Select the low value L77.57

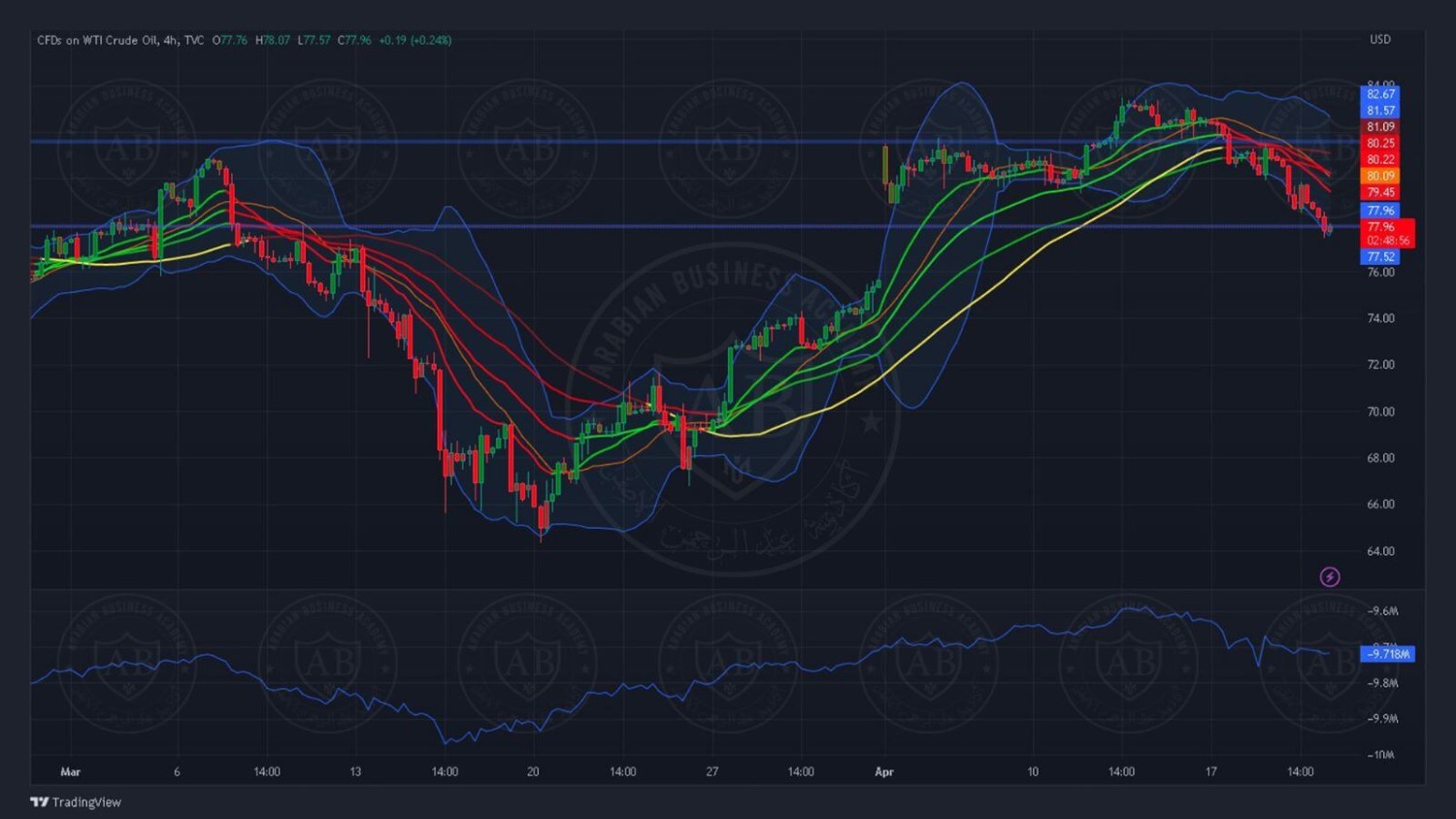tap(314, 40)
